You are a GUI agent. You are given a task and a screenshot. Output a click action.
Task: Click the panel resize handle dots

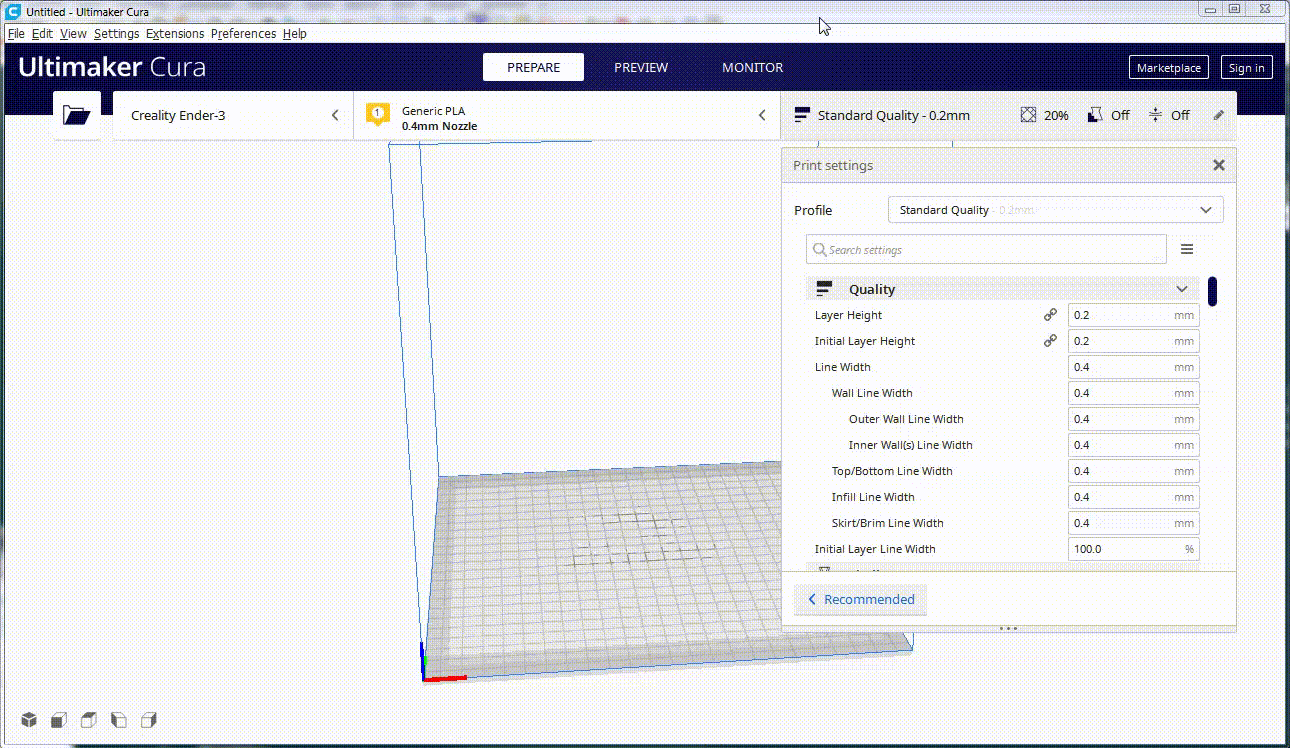coord(1008,629)
